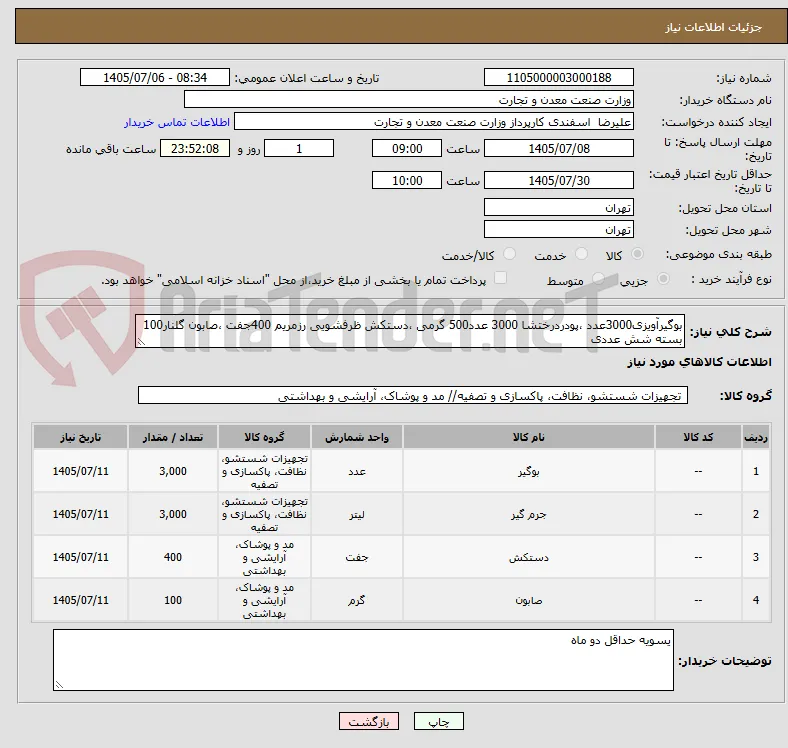
Task: Click the response deadline date 1405/07/08
Action: coord(559,148)
